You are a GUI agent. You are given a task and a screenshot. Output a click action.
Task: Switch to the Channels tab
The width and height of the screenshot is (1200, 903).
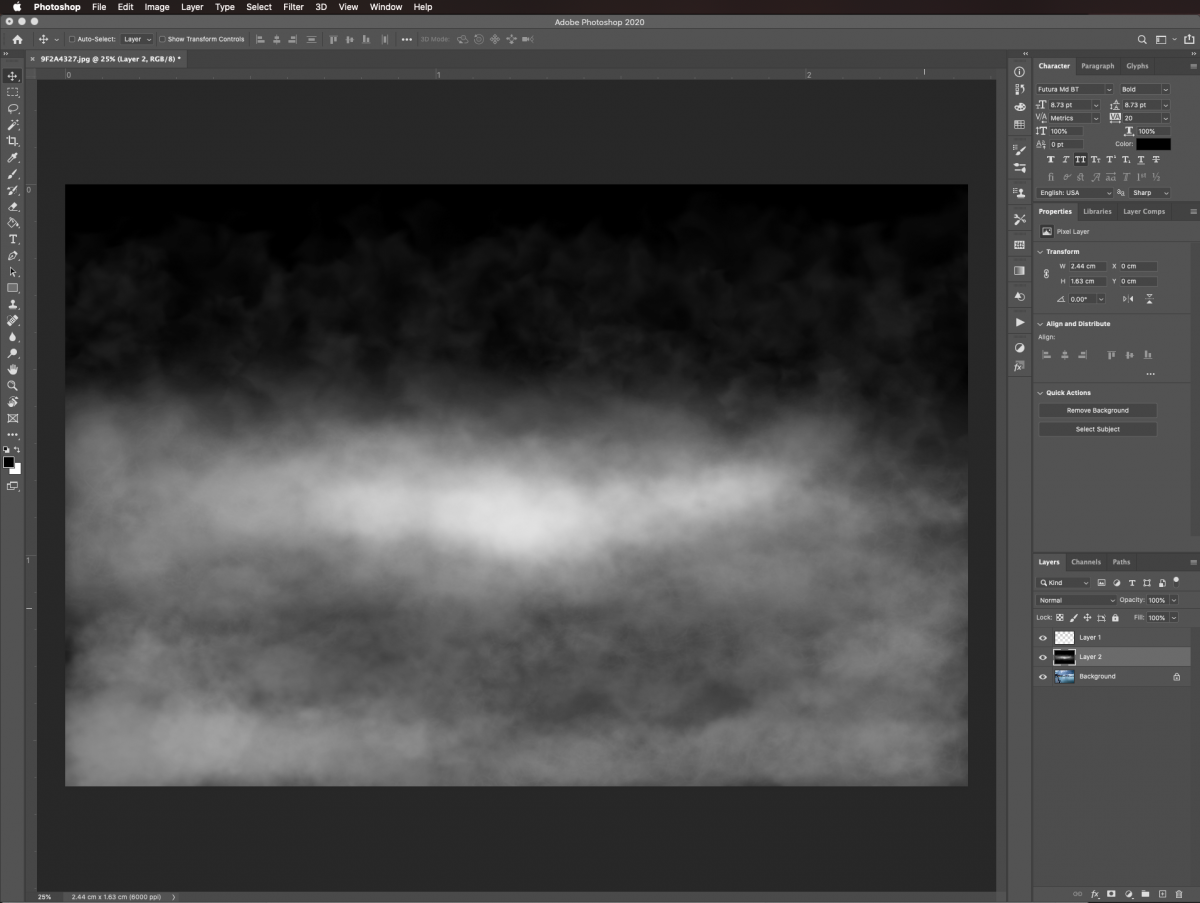click(1085, 562)
